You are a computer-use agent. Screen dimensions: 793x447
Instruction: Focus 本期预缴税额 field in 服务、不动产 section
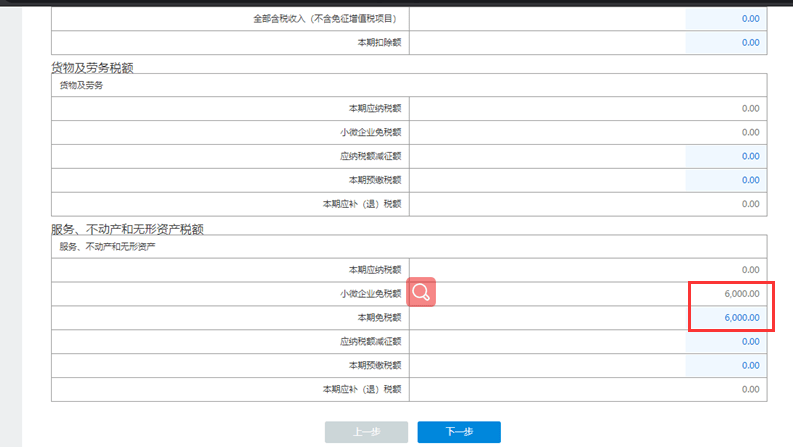(725, 366)
